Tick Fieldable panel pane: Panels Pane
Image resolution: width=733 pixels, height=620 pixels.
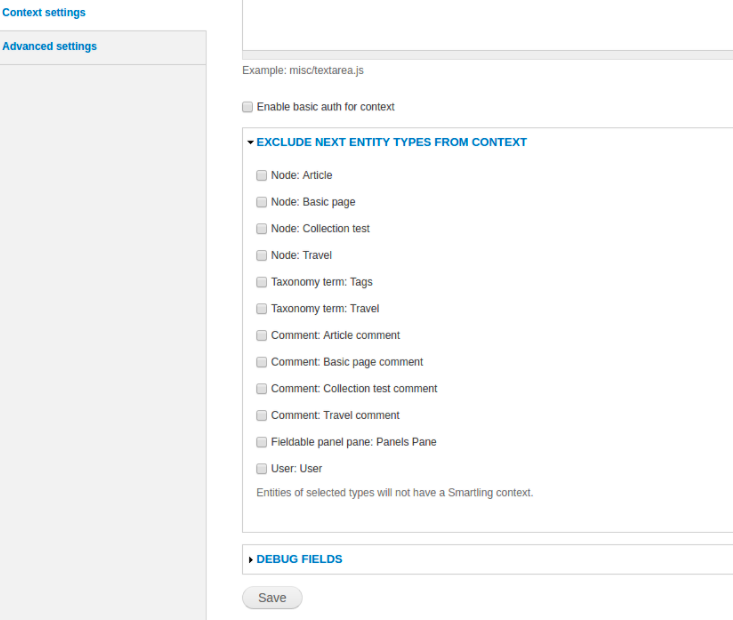click(x=261, y=442)
